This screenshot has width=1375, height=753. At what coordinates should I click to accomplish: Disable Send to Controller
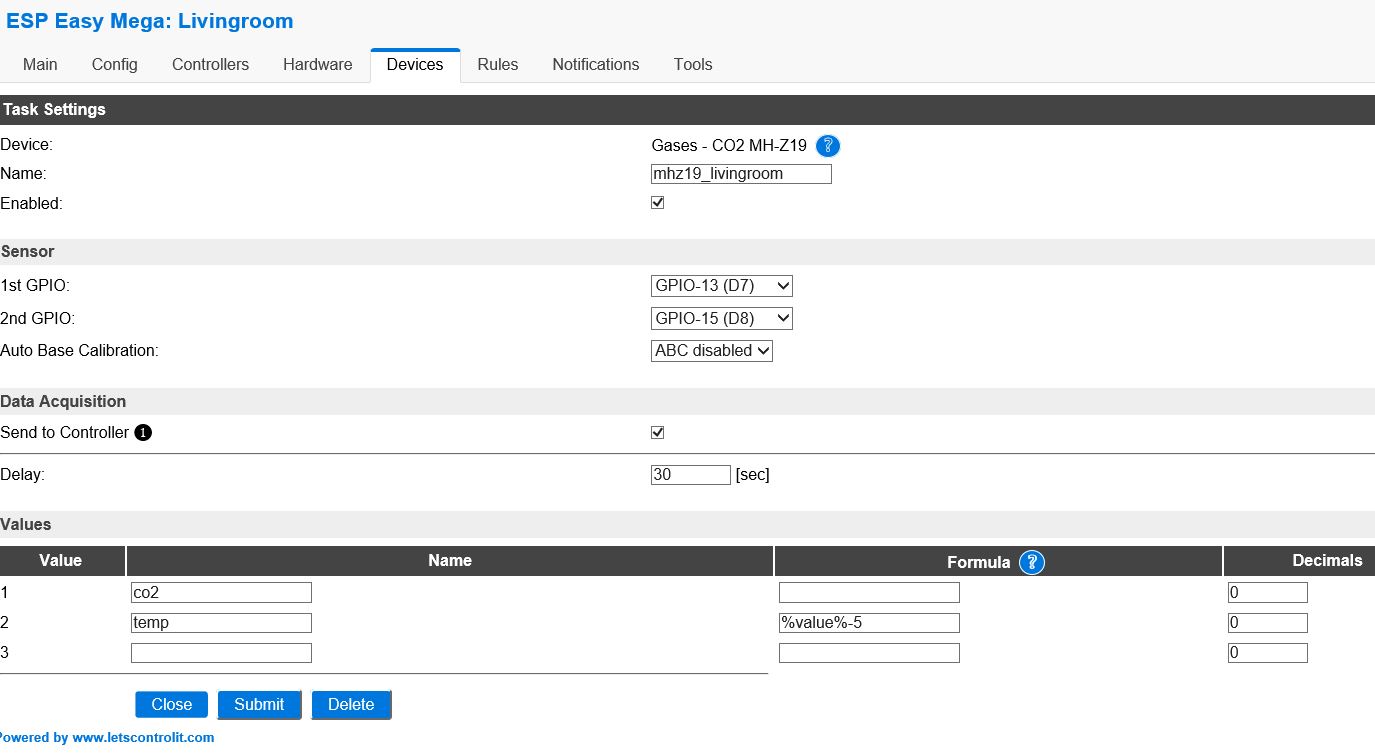click(657, 432)
